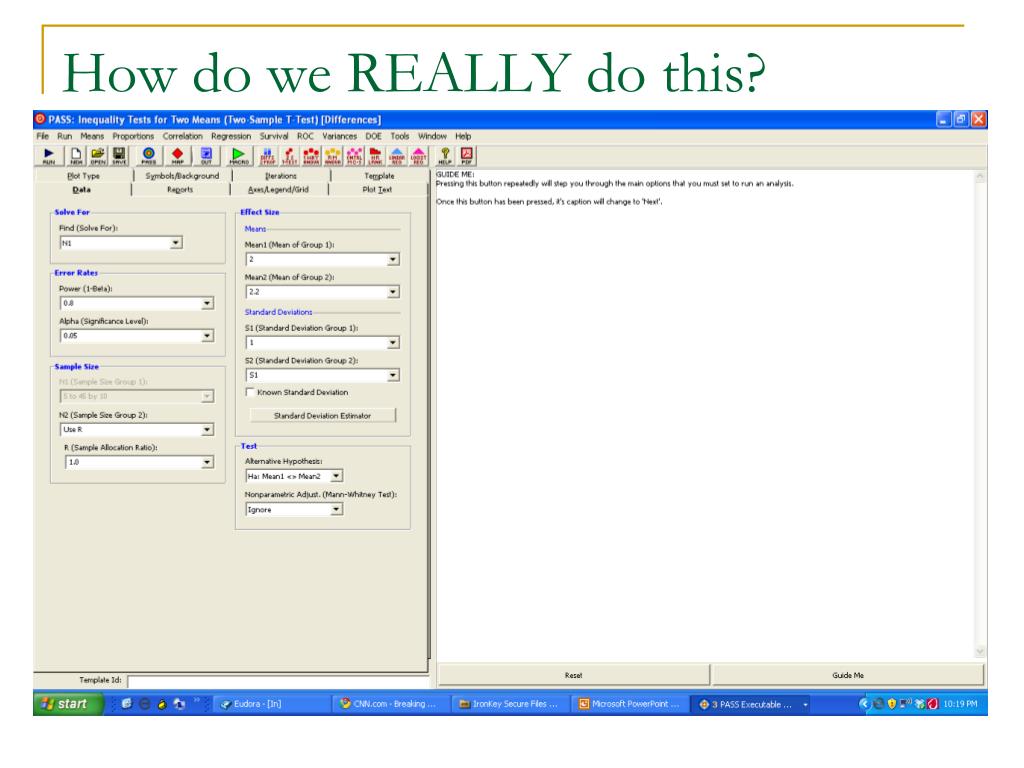Switch to IronKey Secure Files taskbar item
Viewport: 1024px width, 768px height.
509,704
